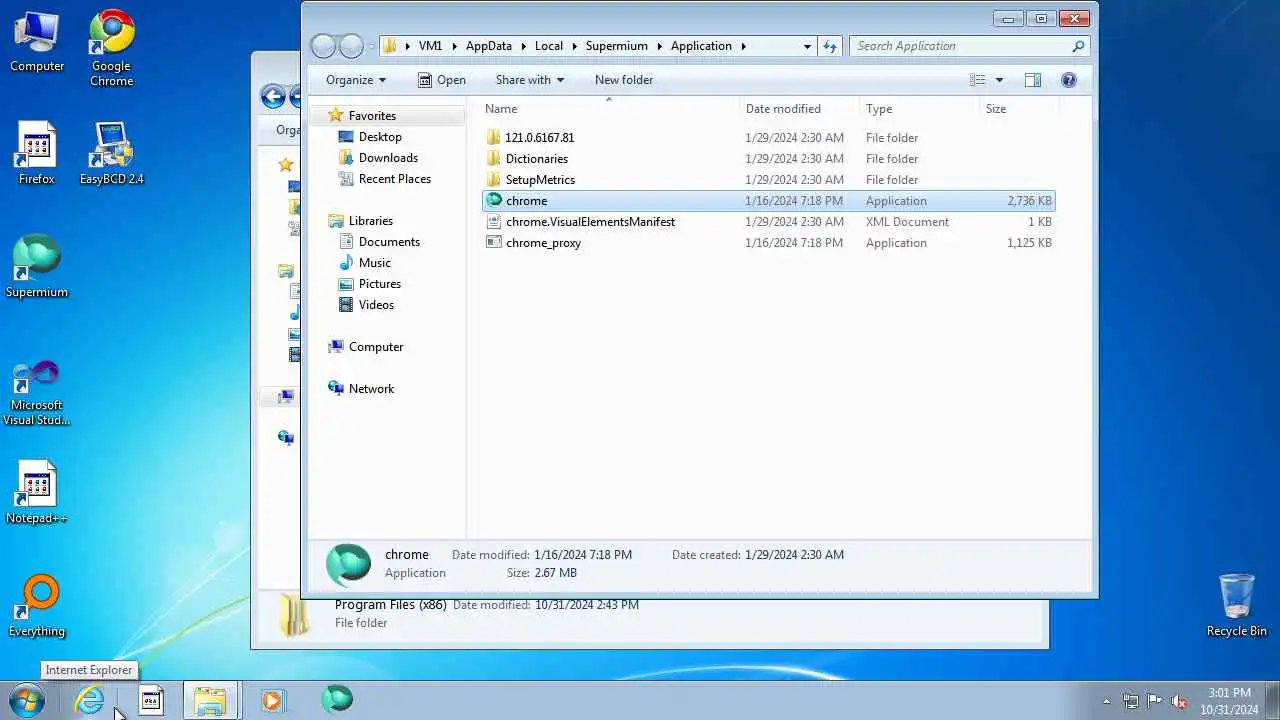The width and height of the screenshot is (1280, 720).
Task: Click the refresh button beside address bar
Action: click(829, 46)
